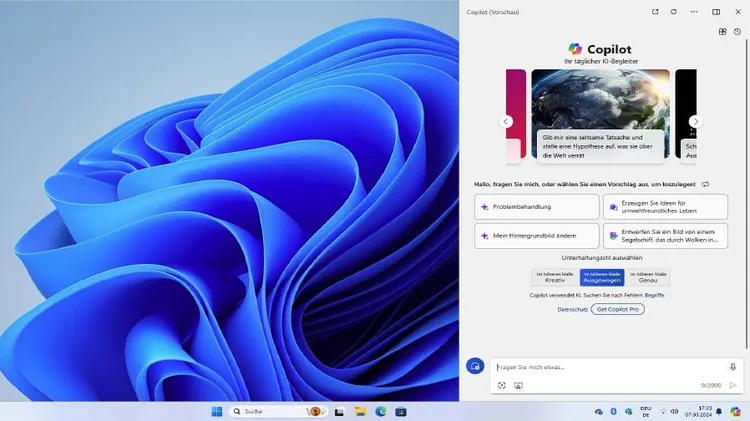Open the volume speaker tray icon

[674, 411]
